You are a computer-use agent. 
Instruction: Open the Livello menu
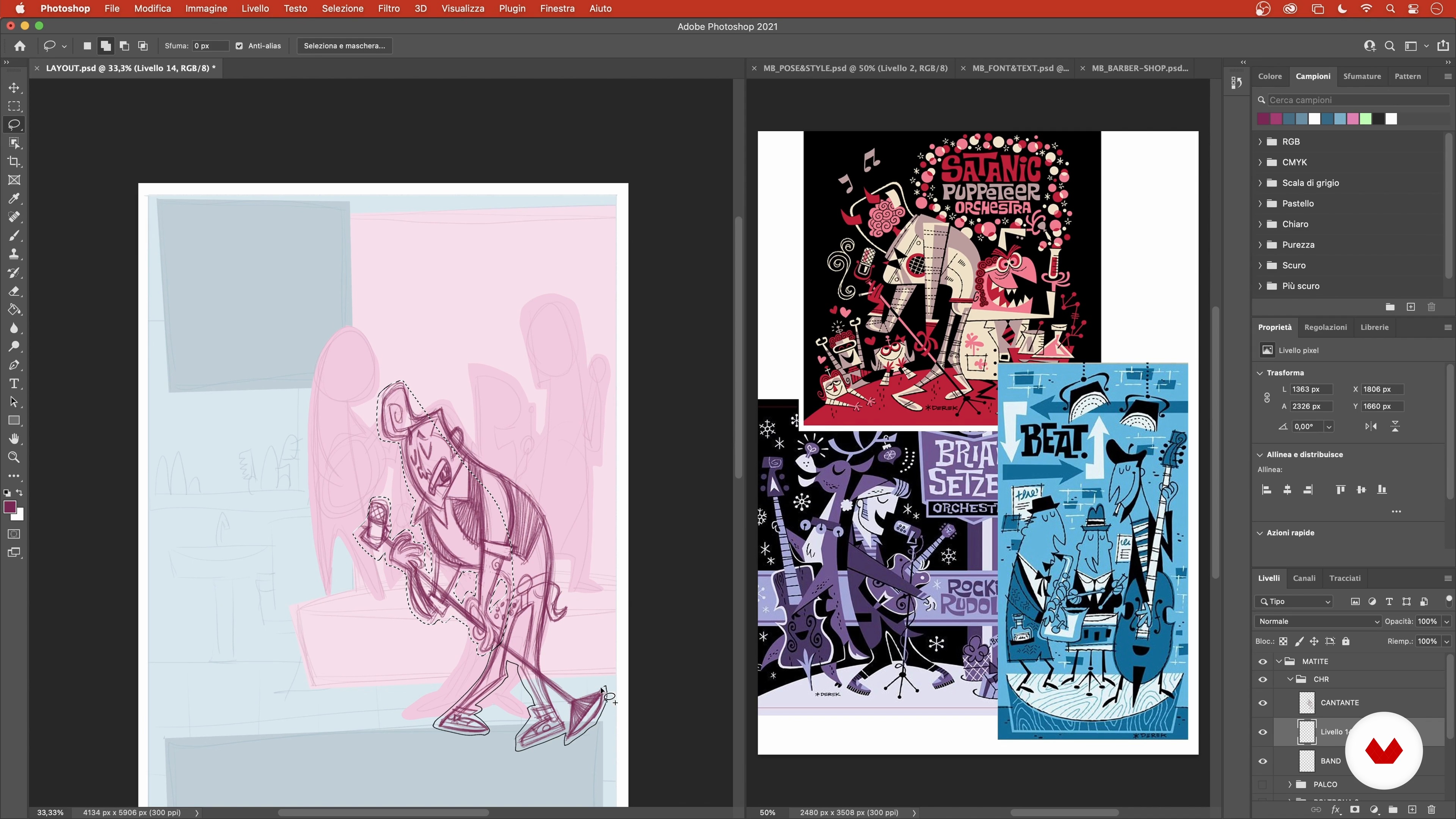pos(255,8)
